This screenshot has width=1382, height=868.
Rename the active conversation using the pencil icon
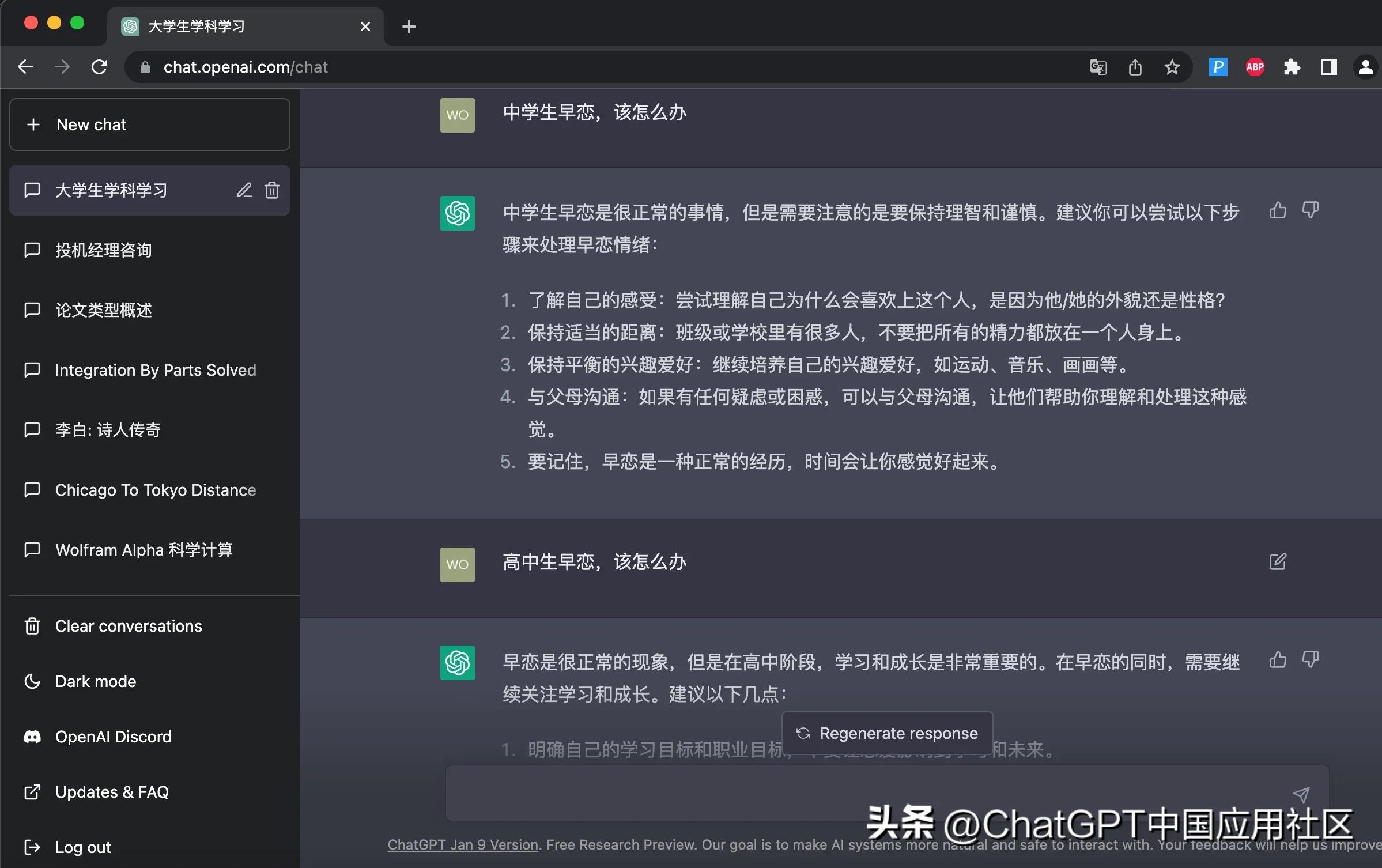pos(244,190)
